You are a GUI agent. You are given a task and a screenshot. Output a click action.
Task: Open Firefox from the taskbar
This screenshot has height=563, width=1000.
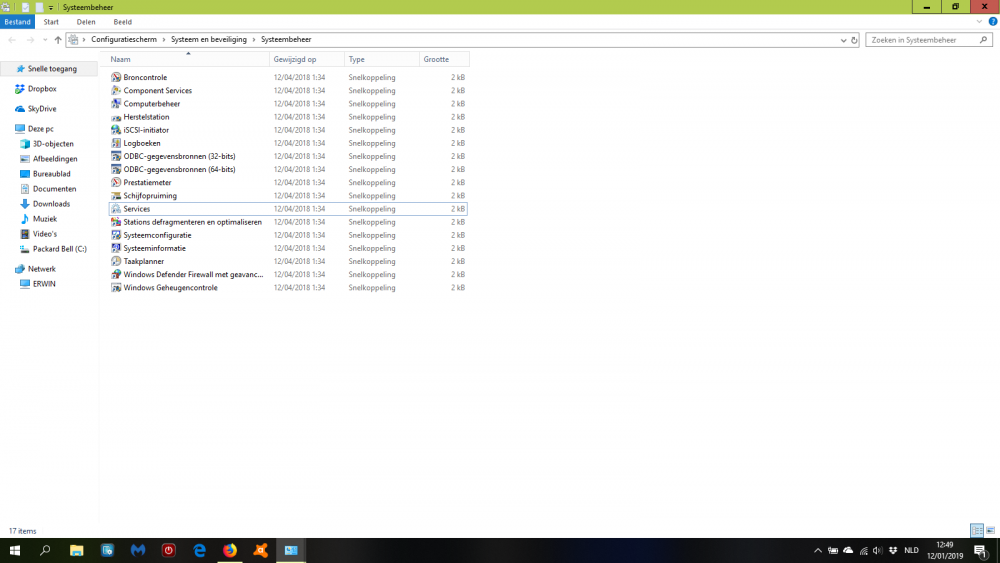point(230,550)
